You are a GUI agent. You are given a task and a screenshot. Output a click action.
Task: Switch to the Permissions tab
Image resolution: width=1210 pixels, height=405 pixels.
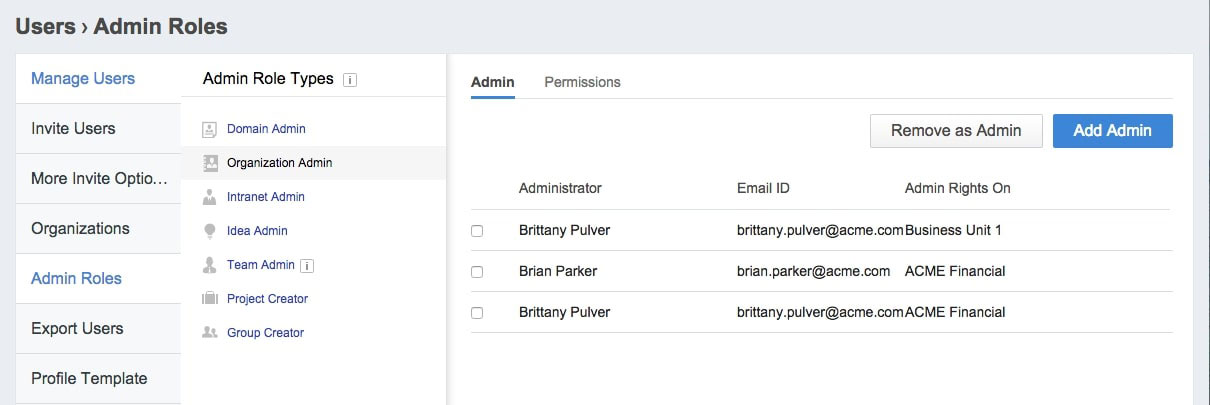pos(582,82)
